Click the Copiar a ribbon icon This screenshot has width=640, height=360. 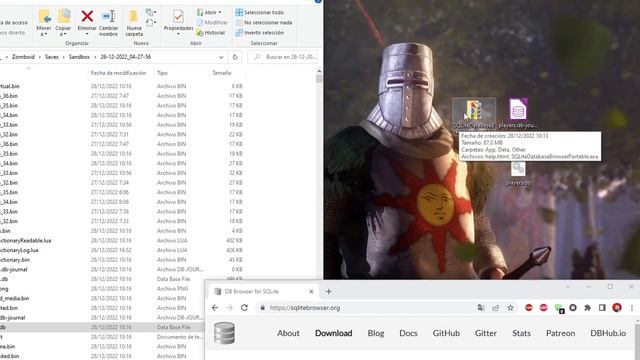(x=64, y=16)
